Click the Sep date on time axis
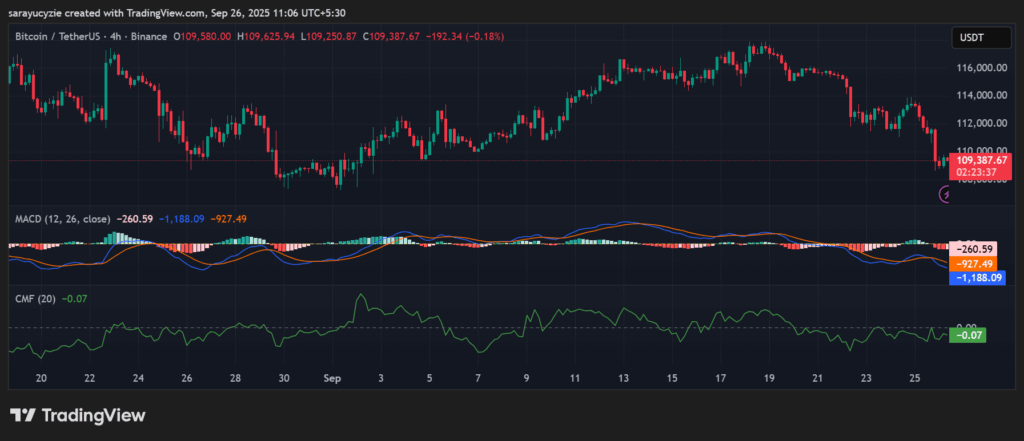 [x=331, y=379]
